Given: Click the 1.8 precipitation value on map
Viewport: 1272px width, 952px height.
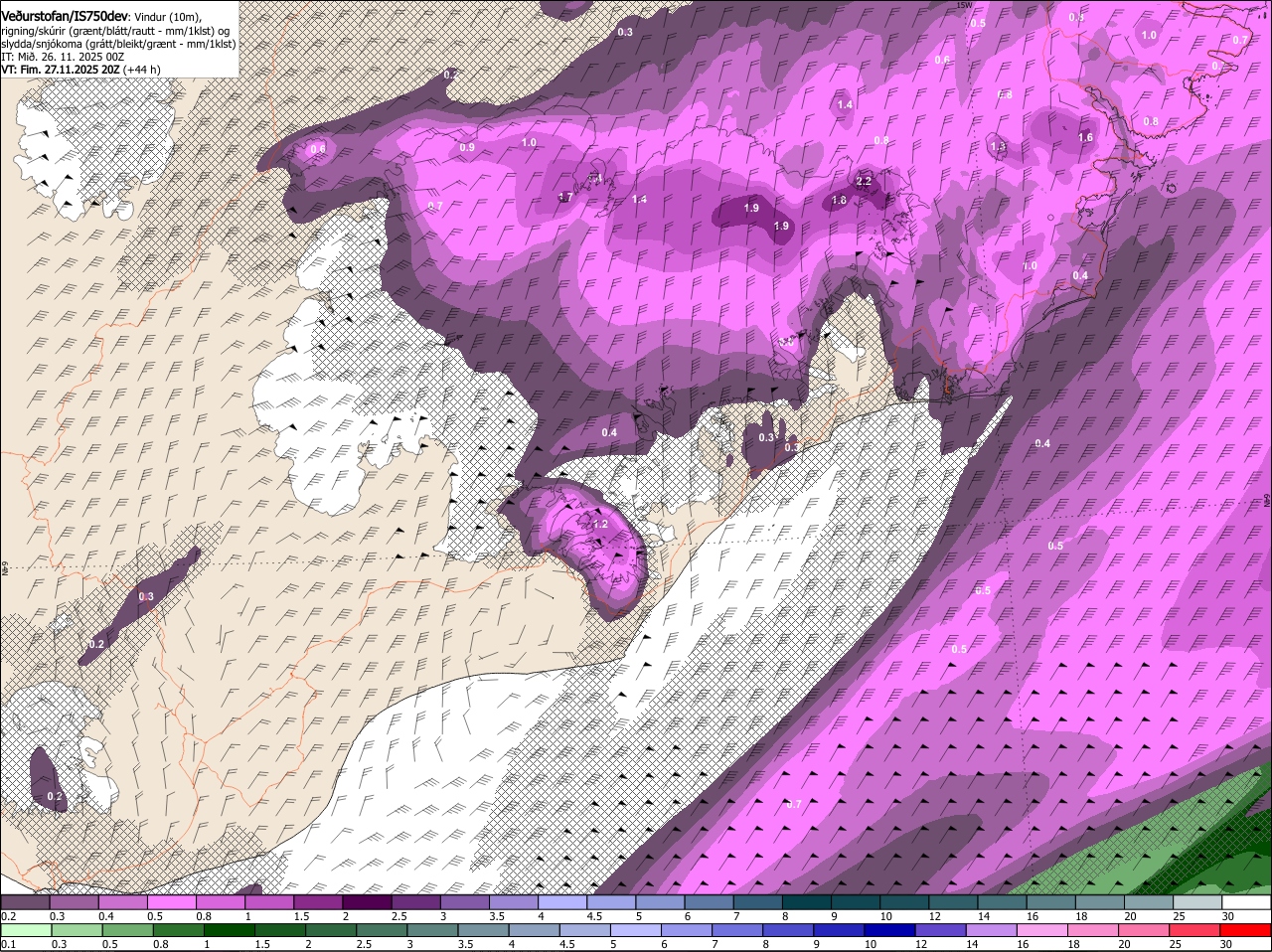Looking at the screenshot, I should point(839,200).
